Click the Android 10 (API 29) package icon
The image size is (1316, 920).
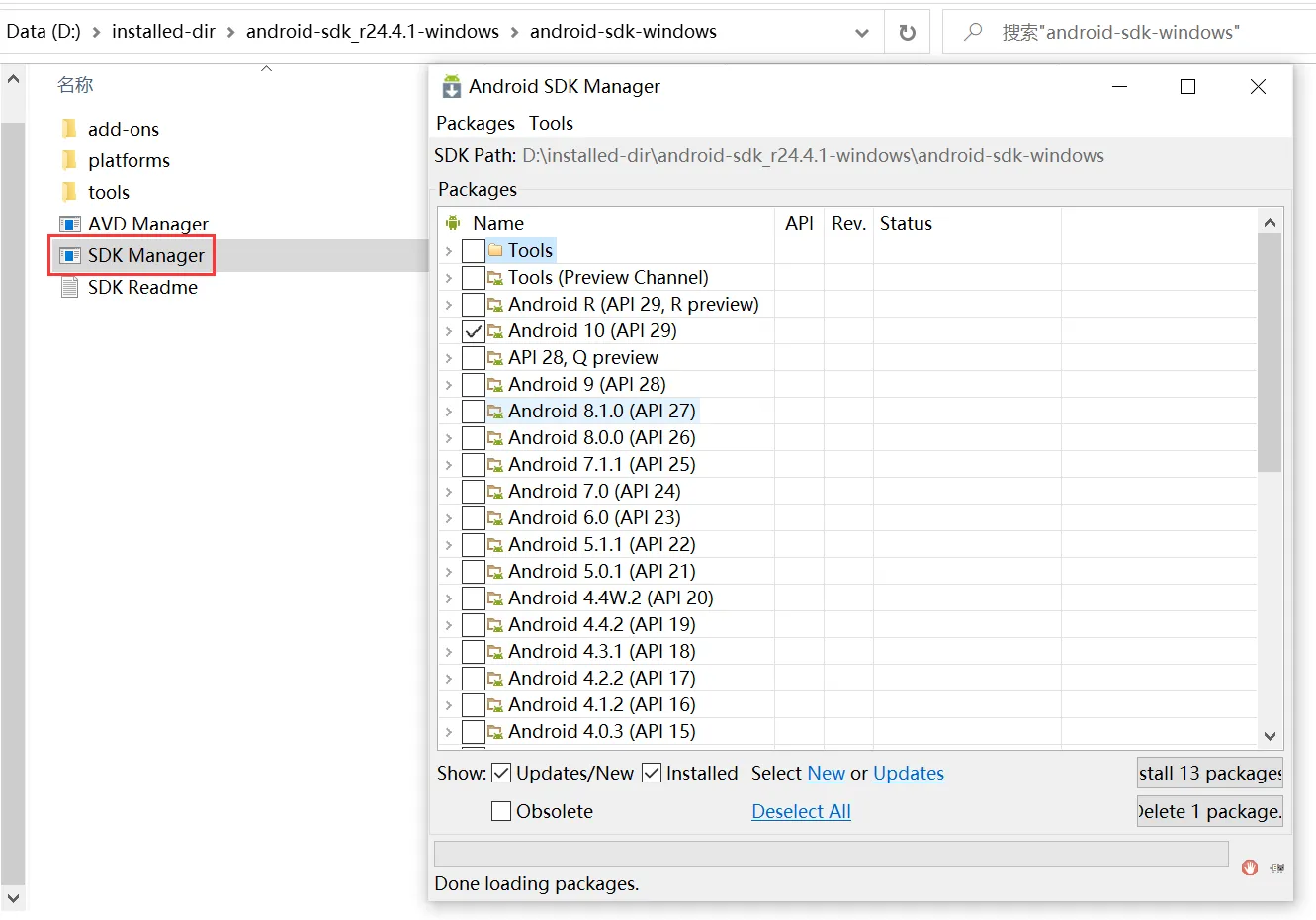coord(495,331)
